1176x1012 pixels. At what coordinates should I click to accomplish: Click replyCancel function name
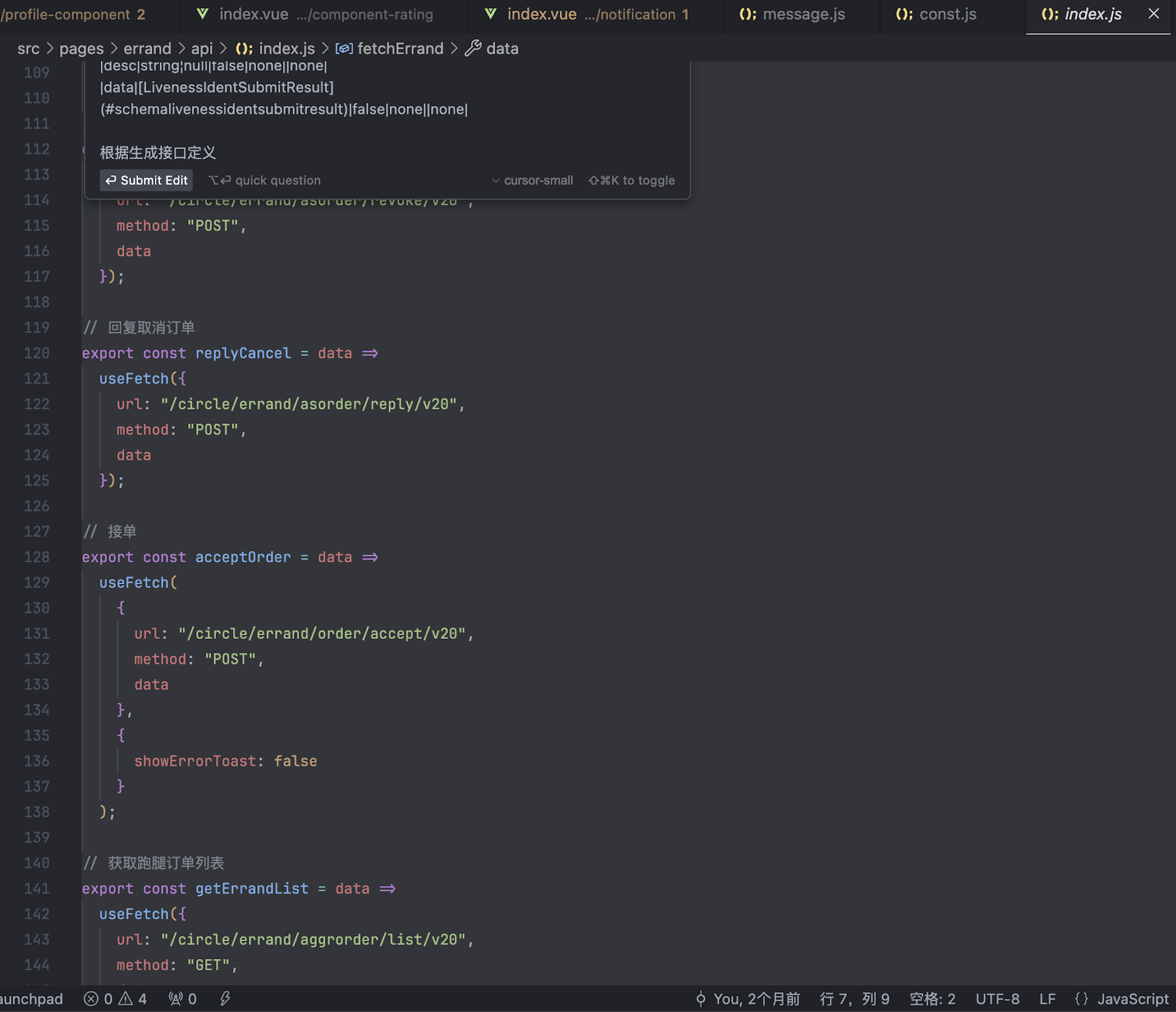pos(243,353)
